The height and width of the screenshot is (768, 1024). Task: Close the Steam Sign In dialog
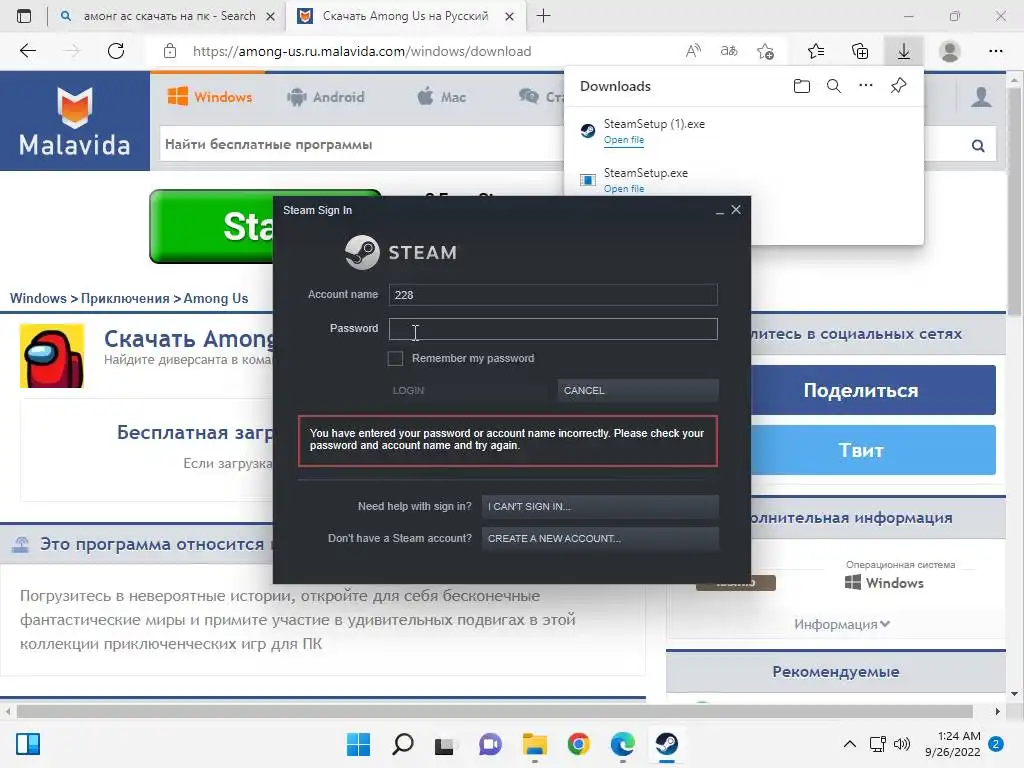(x=736, y=210)
